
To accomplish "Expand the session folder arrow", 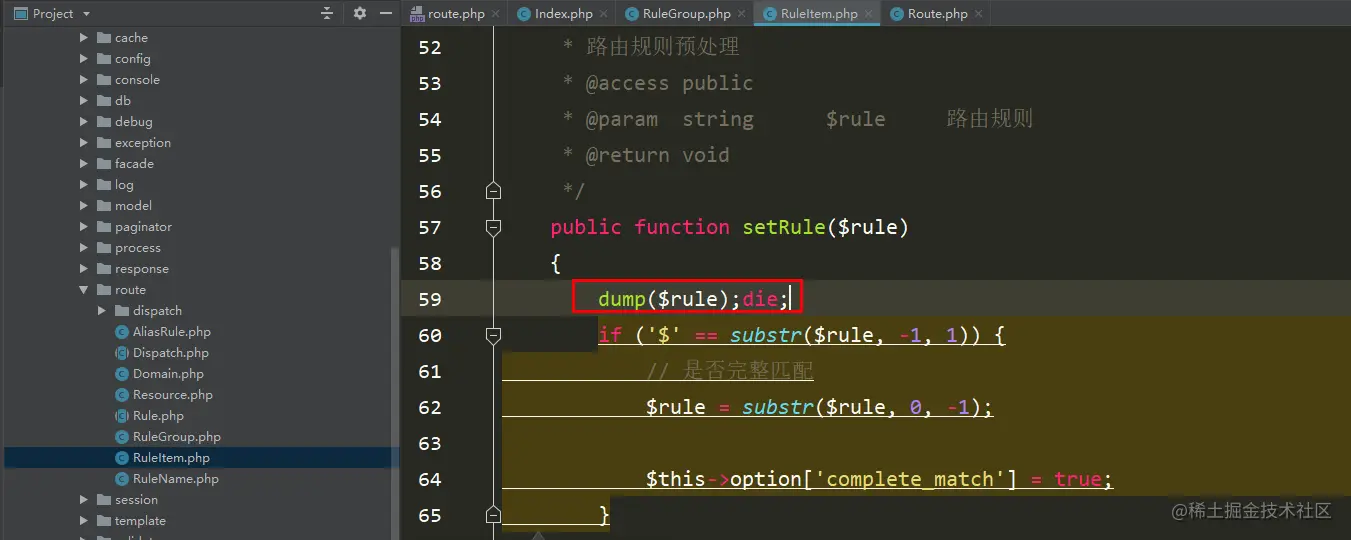I will (x=85, y=500).
